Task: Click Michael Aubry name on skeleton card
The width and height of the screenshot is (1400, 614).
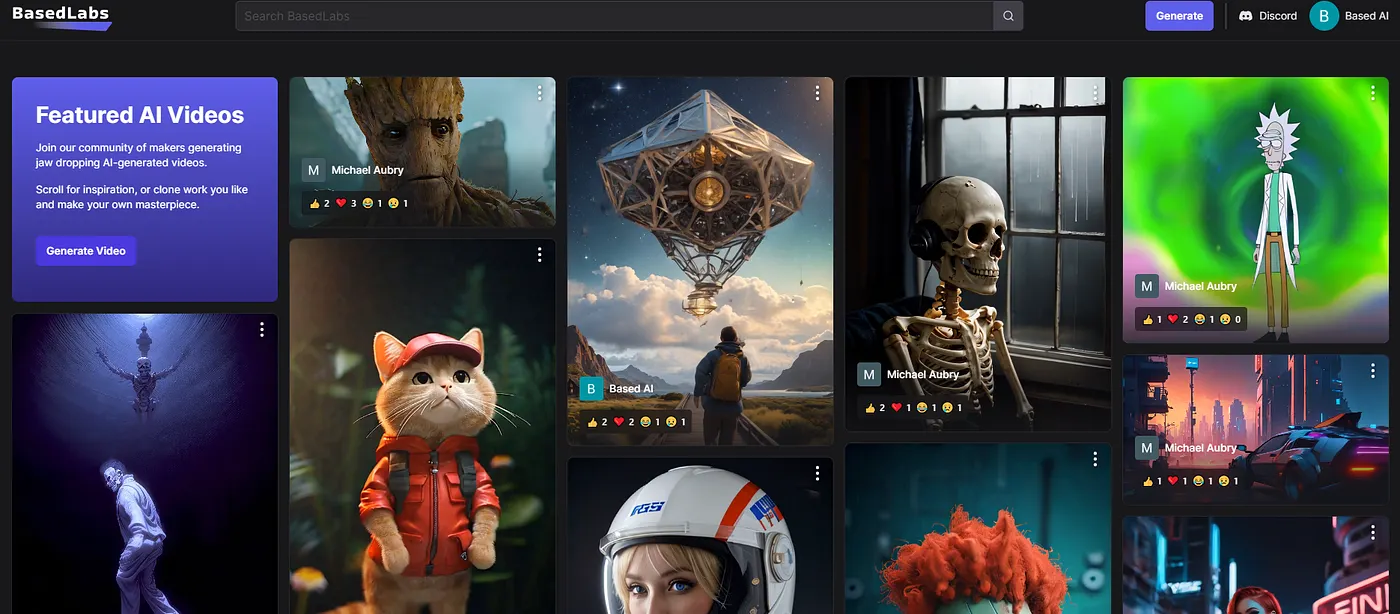Action: click(923, 375)
